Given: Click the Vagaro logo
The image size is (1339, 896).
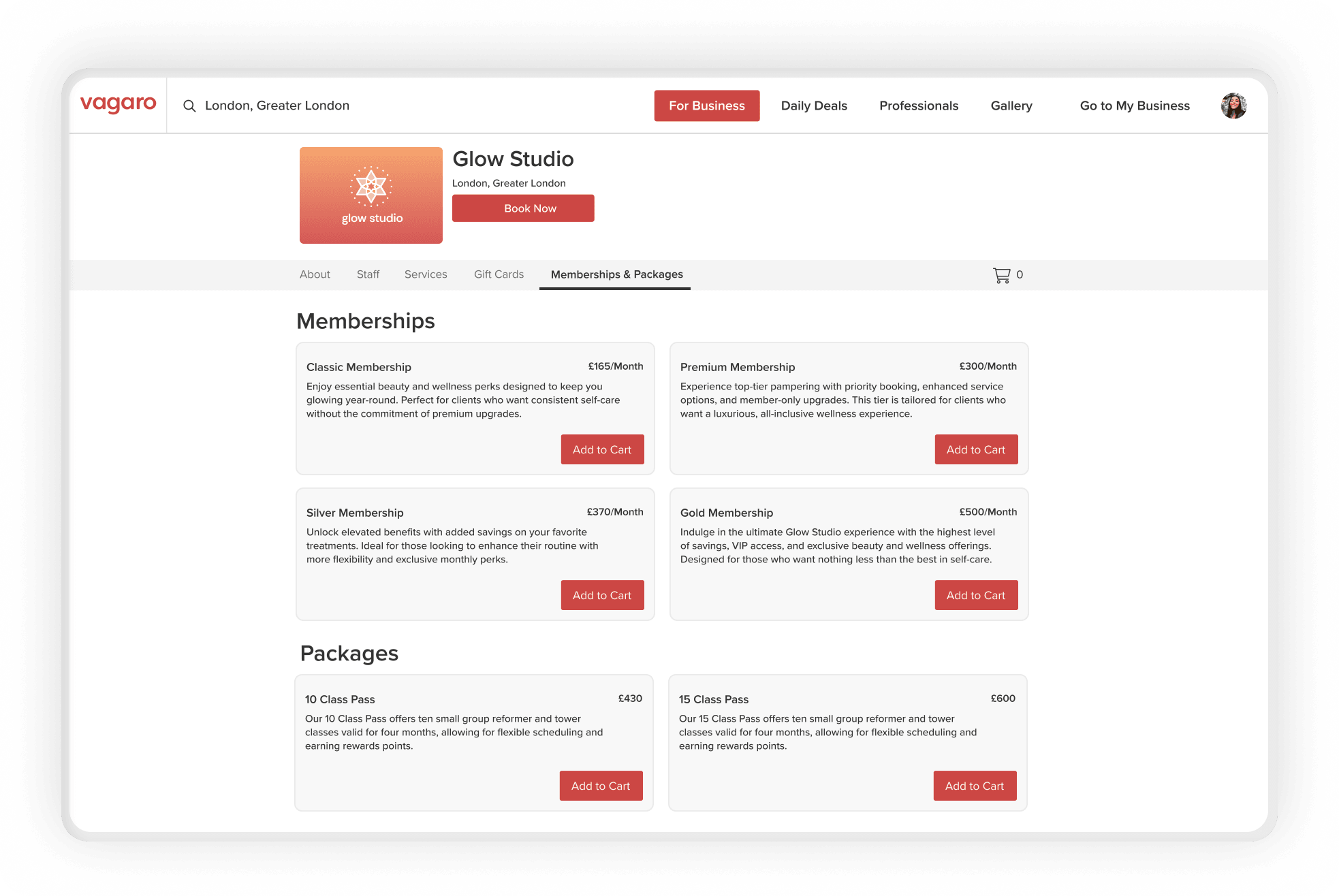Looking at the screenshot, I should pyautogui.click(x=119, y=104).
